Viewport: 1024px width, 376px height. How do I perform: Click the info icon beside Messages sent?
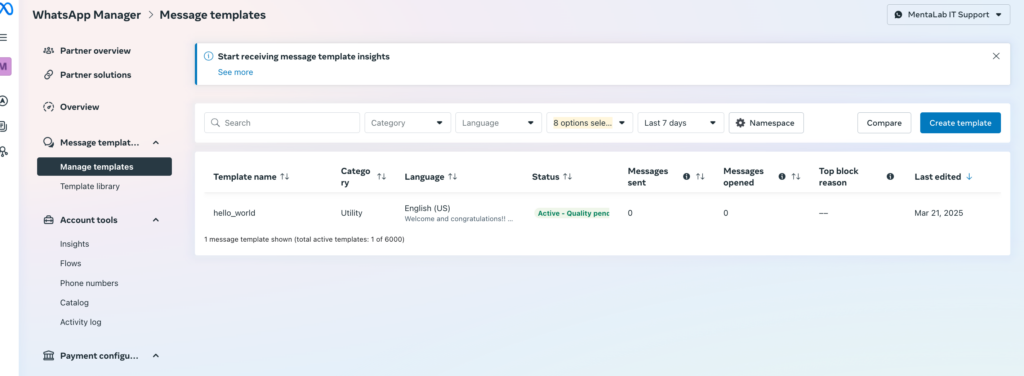686,177
